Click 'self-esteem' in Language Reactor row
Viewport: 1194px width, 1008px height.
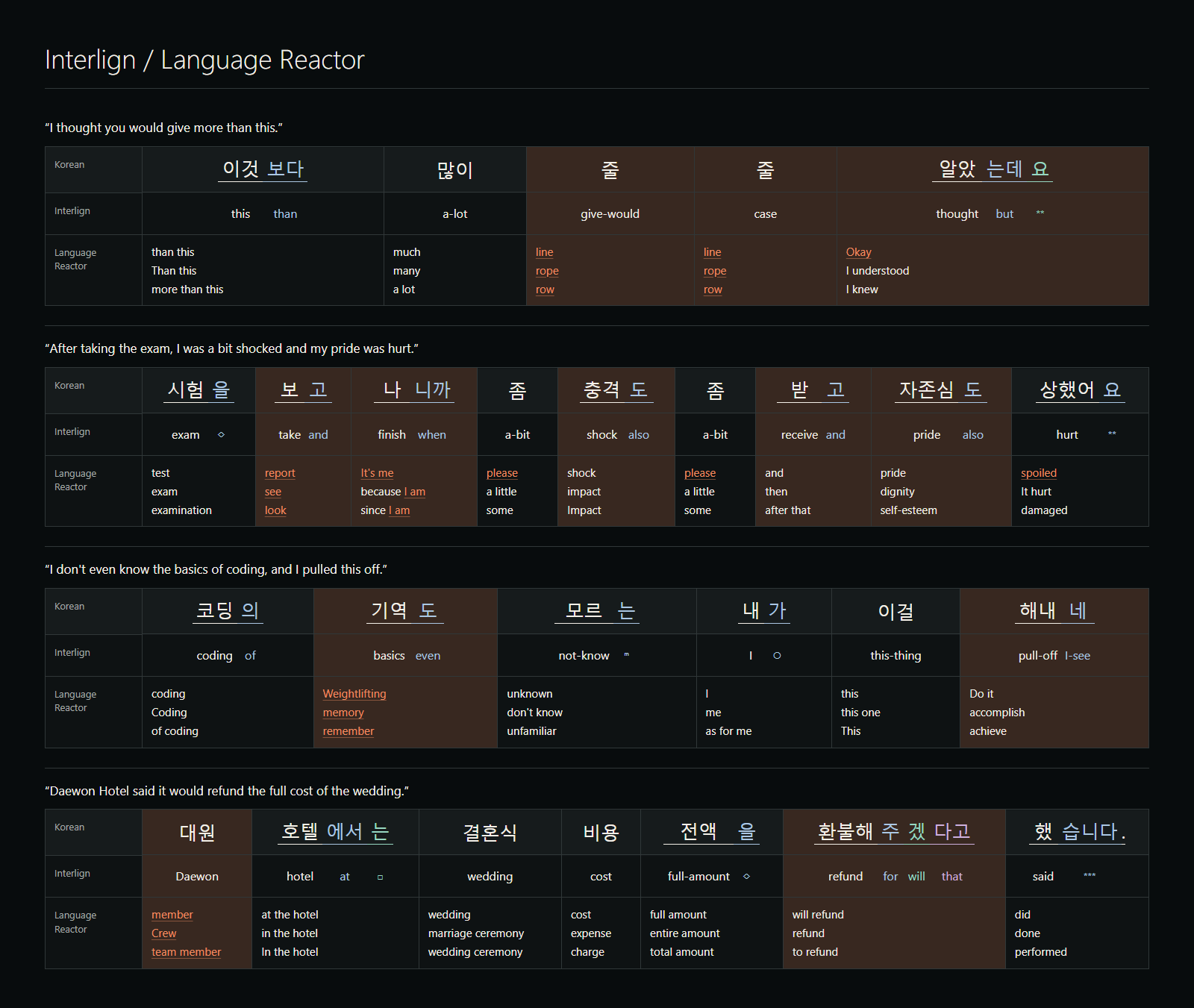(909, 510)
